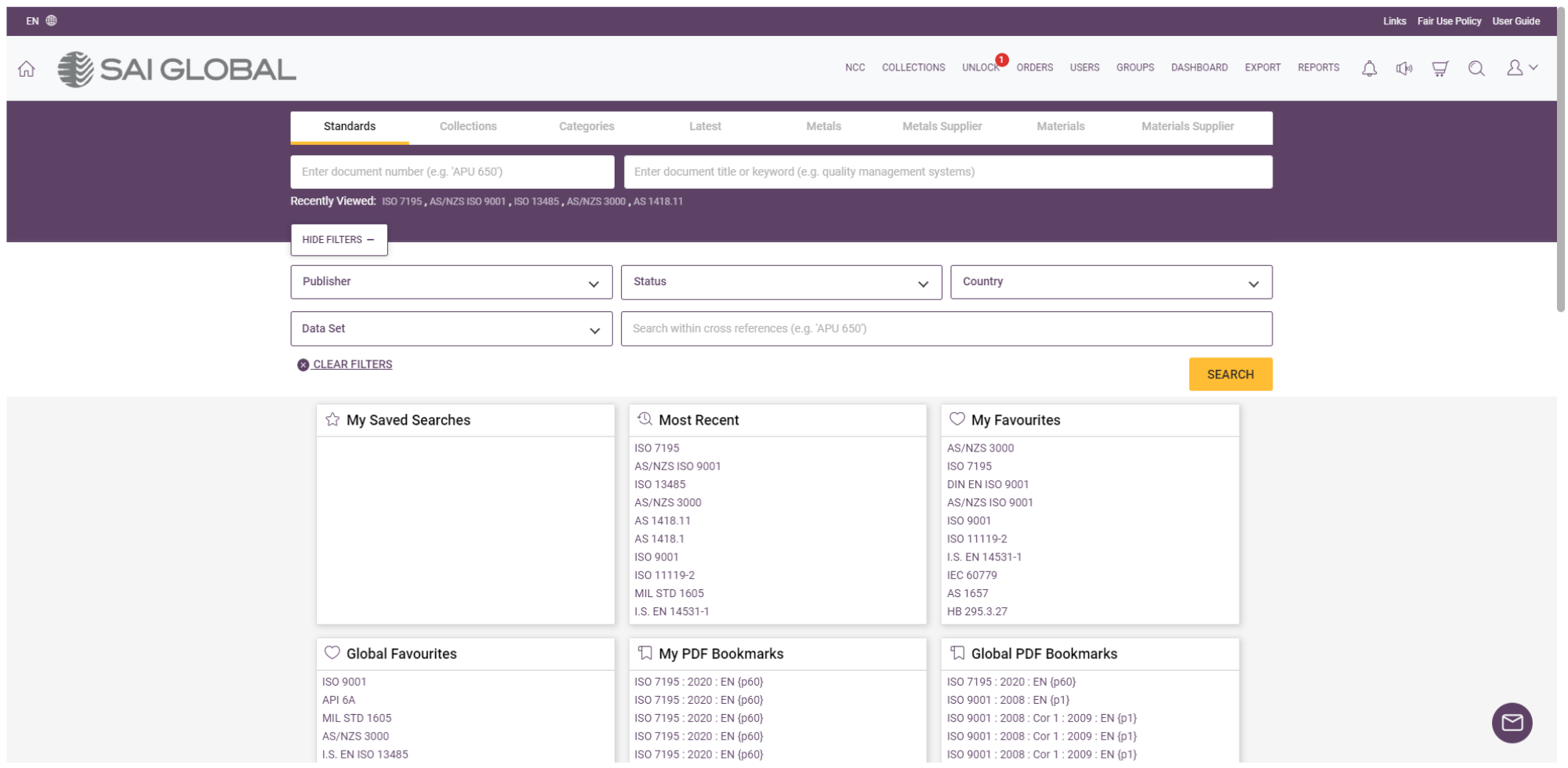Click the SAI Global logo
The height and width of the screenshot is (768, 1568).
pos(177,69)
